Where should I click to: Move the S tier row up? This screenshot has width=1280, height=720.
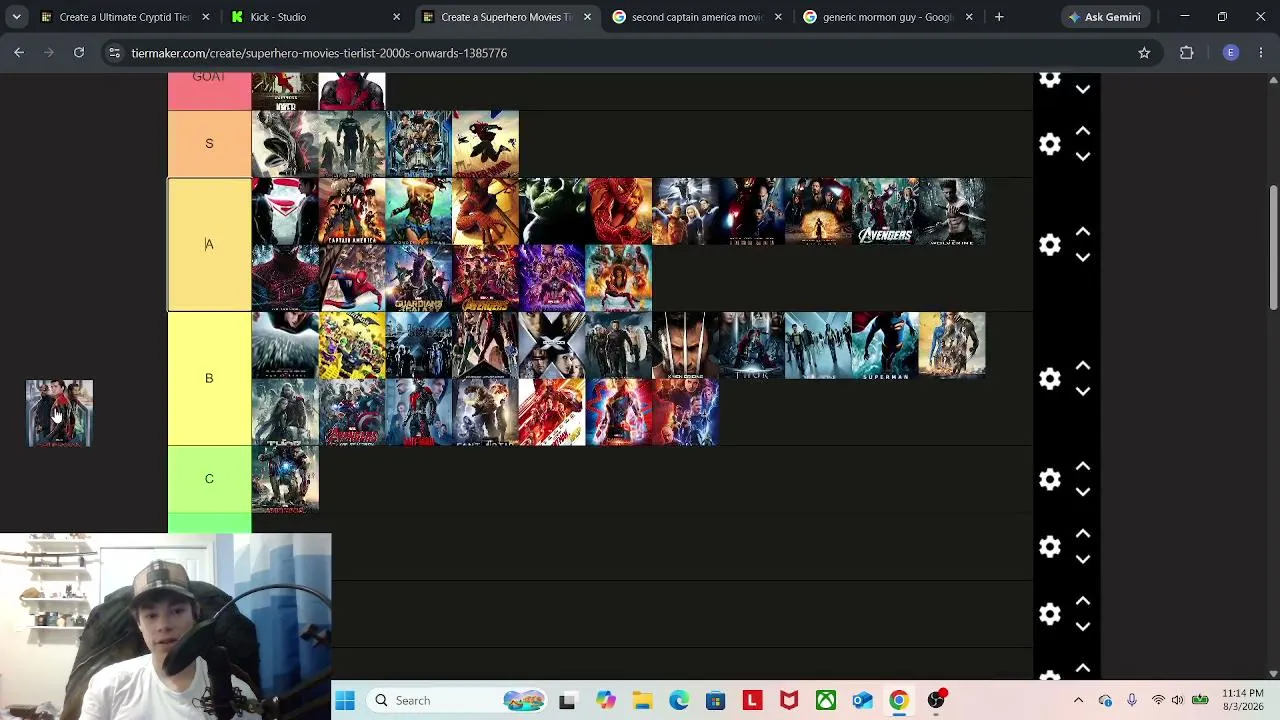click(x=1083, y=131)
